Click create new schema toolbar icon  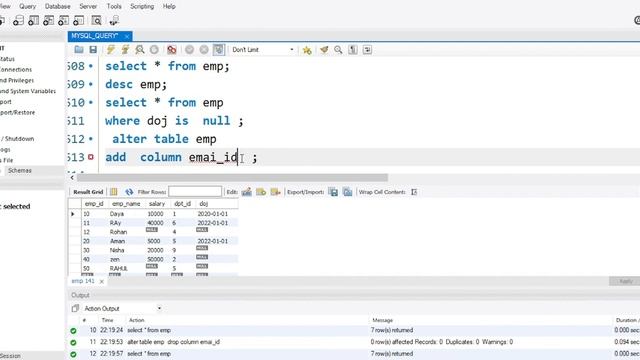pyautogui.click(x=18, y=20)
